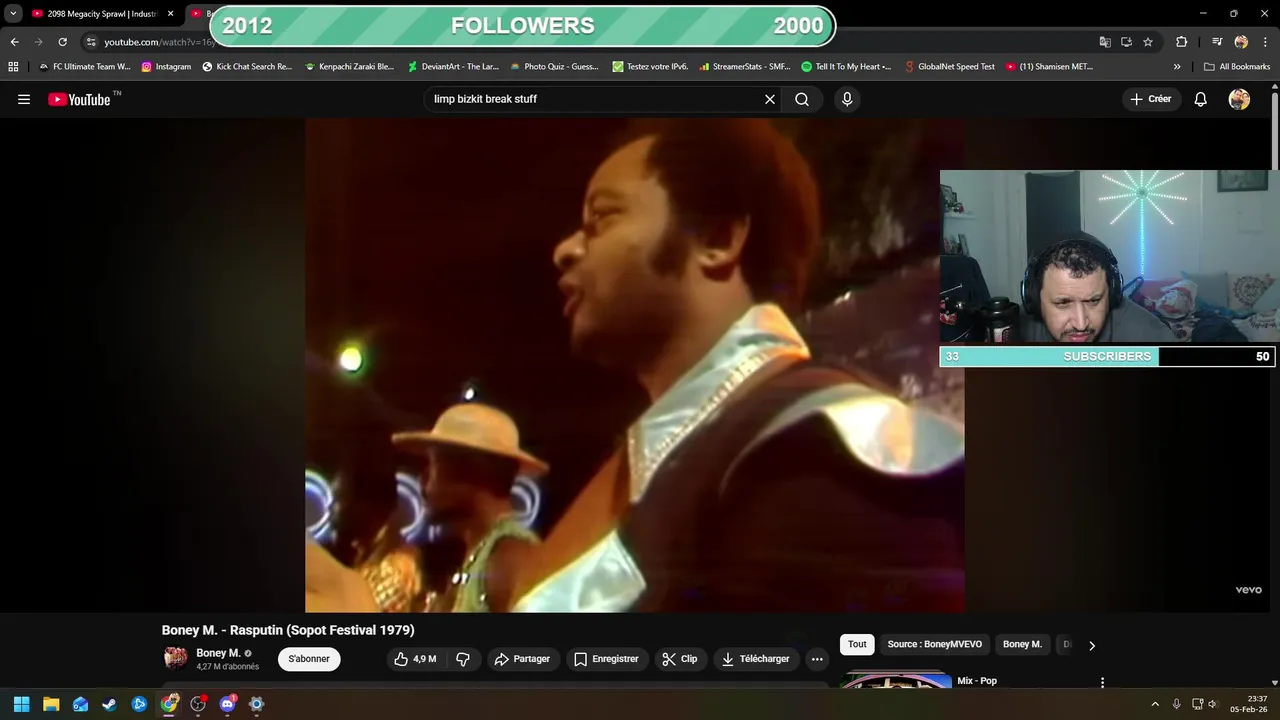The width and height of the screenshot is (1280, 720).
Task: Open the volume control in system tray
Action: pyautogui.click(x=1212, y=704)
